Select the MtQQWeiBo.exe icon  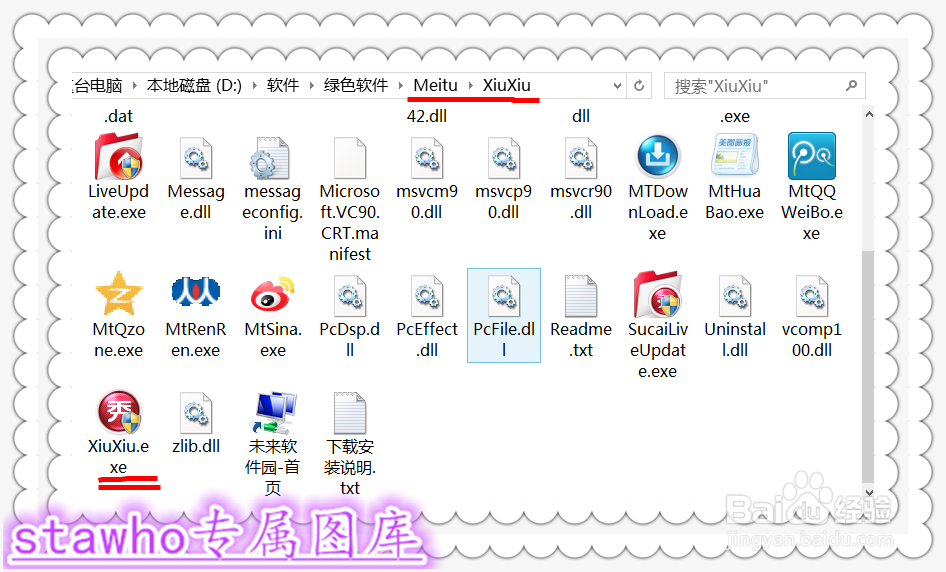[x=811, y=156]
